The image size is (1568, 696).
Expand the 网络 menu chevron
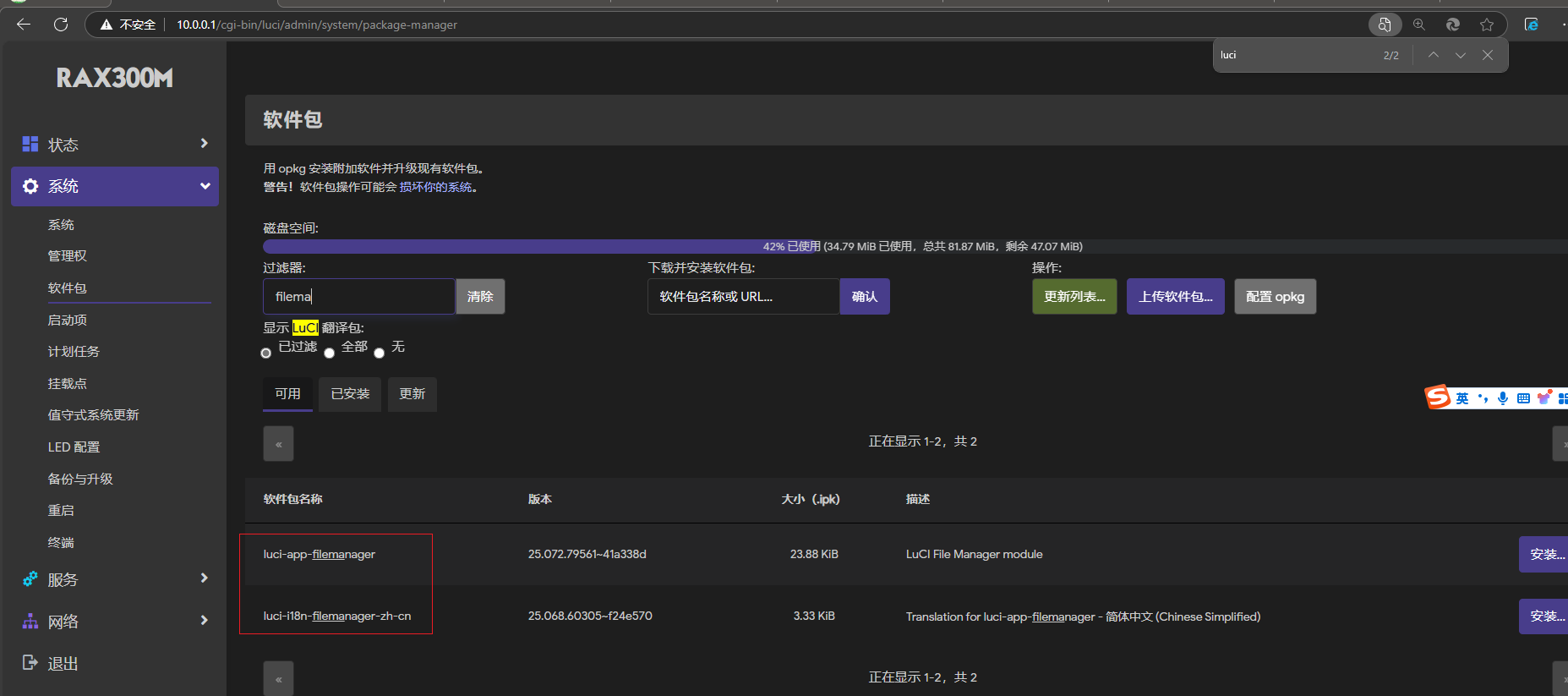coord(204,621)
